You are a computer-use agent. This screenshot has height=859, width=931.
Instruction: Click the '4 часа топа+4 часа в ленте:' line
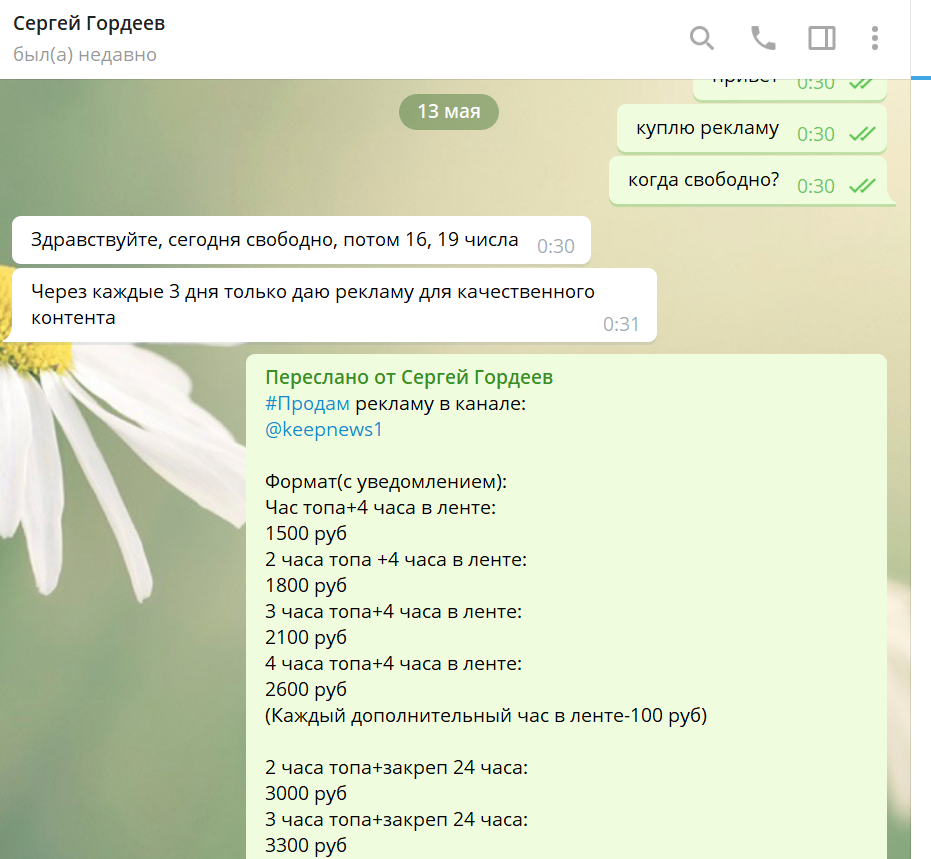click(394, 663)
